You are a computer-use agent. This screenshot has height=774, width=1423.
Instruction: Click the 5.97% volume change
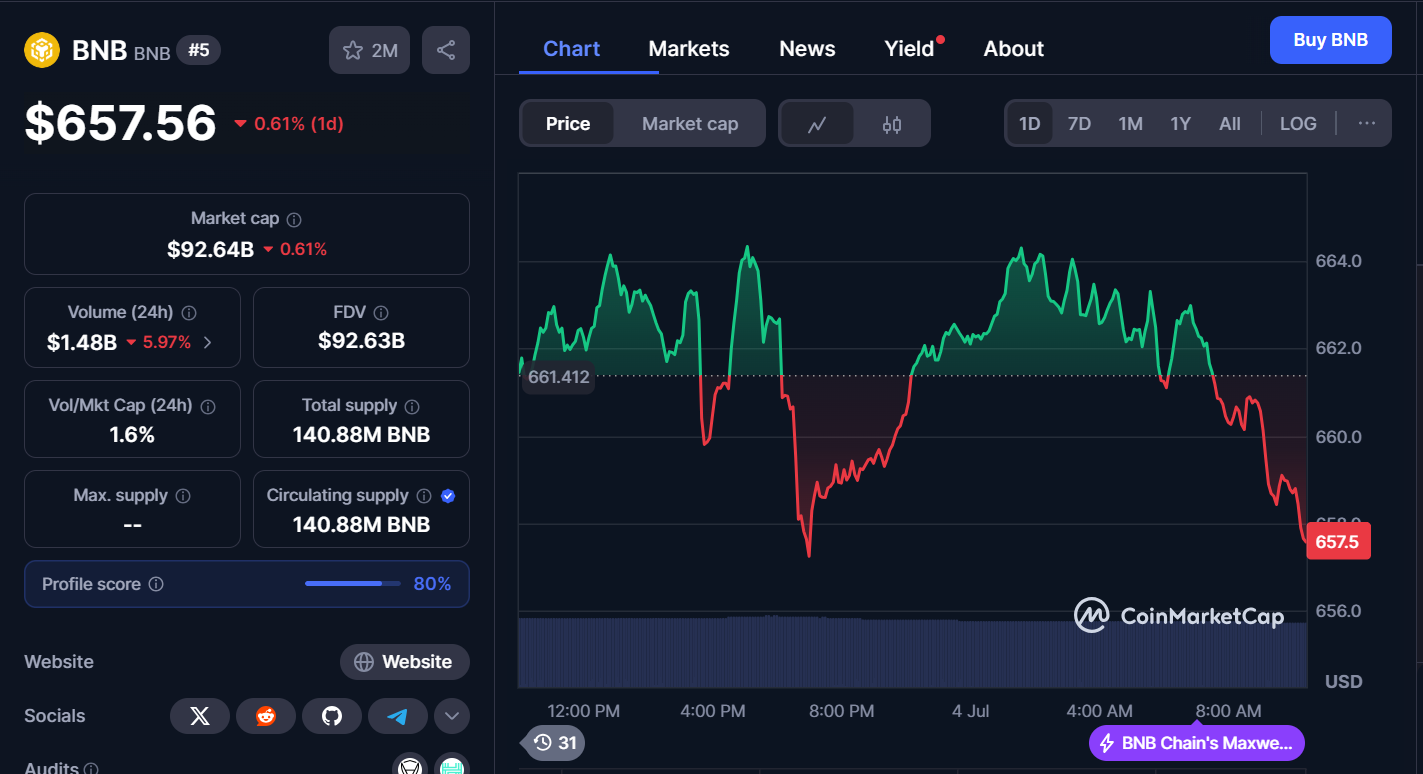click(159, 342)
